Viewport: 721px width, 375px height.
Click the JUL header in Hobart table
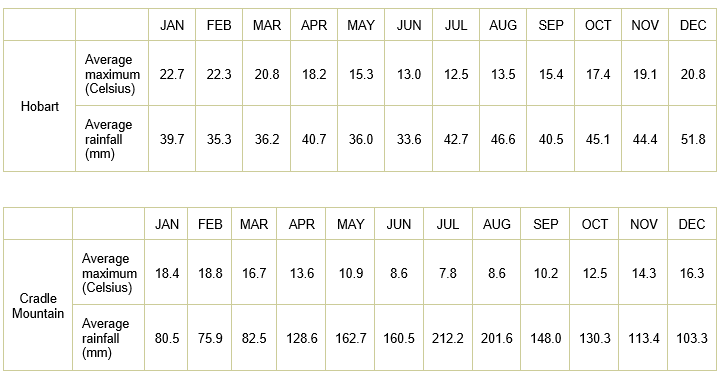(456, 25)
